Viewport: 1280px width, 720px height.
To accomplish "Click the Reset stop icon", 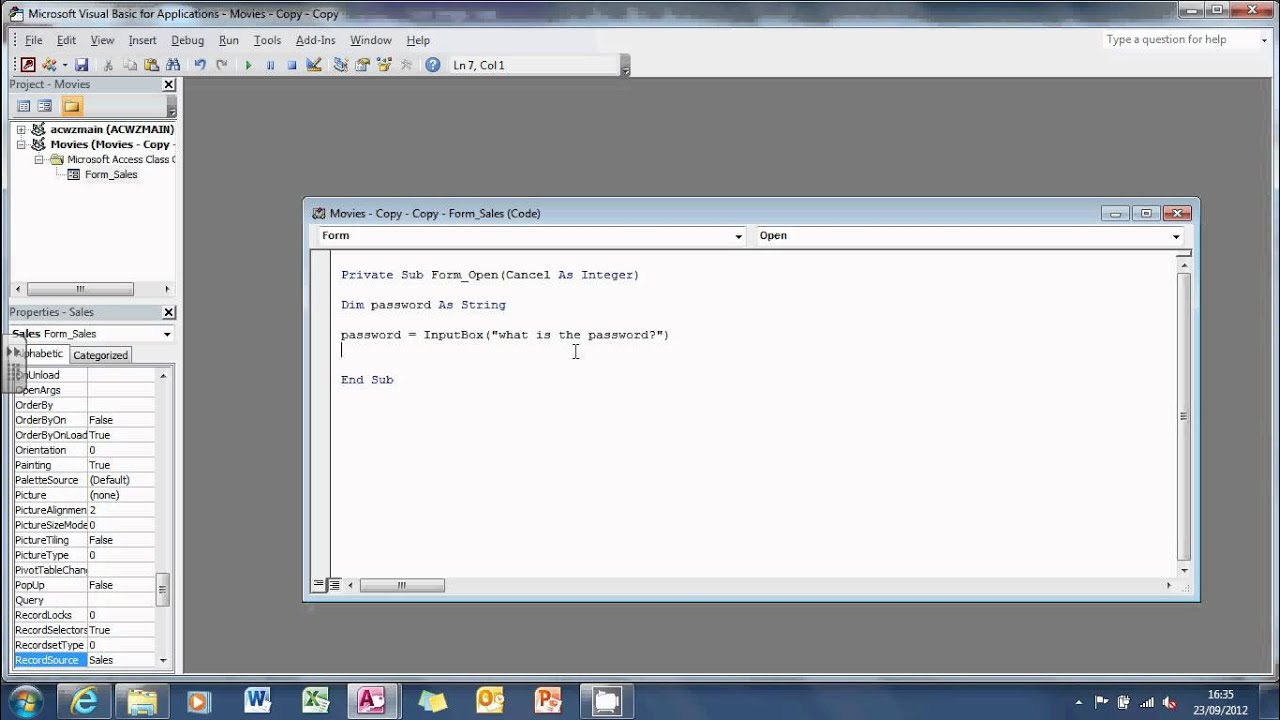I will coord(292,65).
